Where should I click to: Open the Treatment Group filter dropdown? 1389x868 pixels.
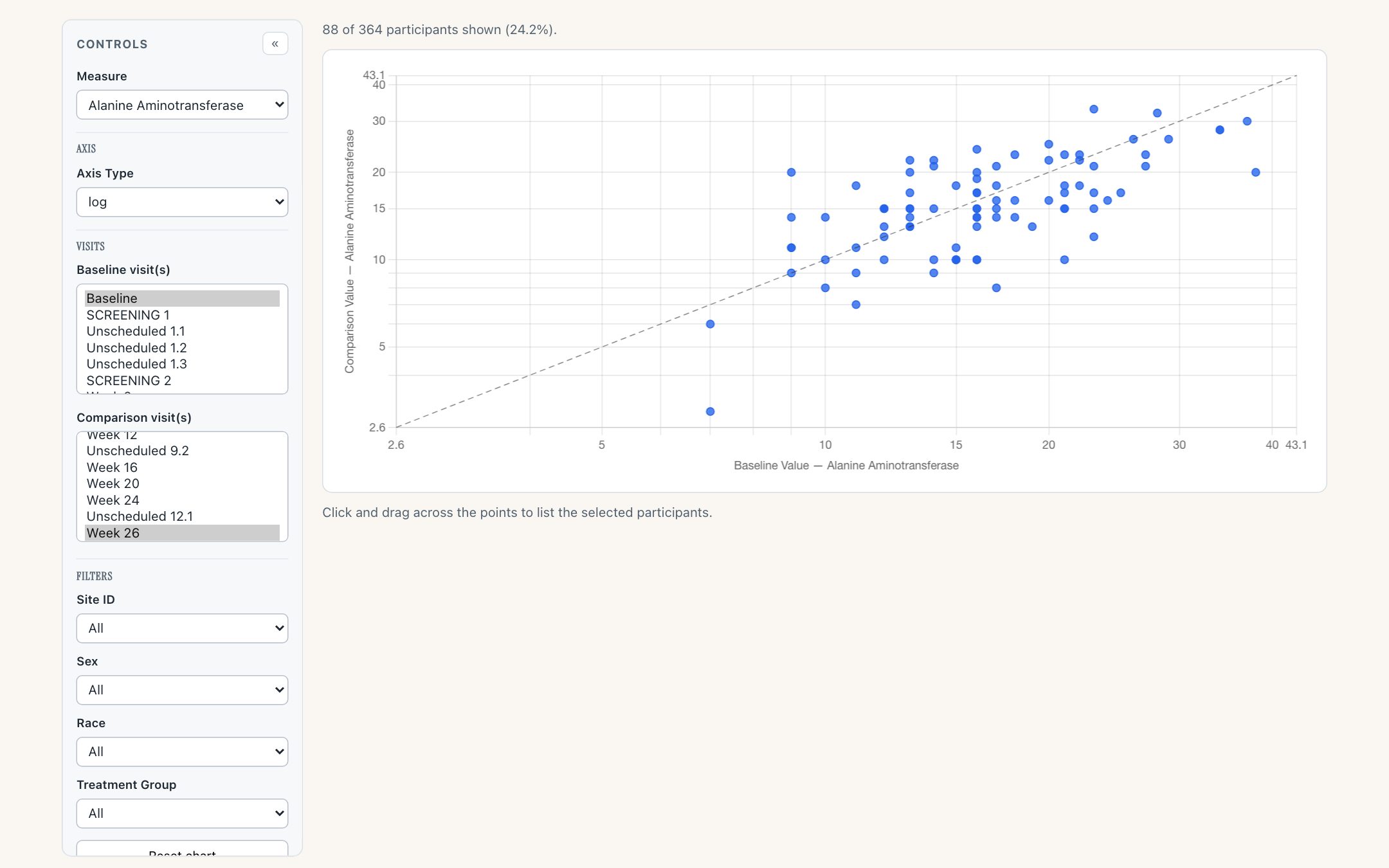click(x=182, y=813)
